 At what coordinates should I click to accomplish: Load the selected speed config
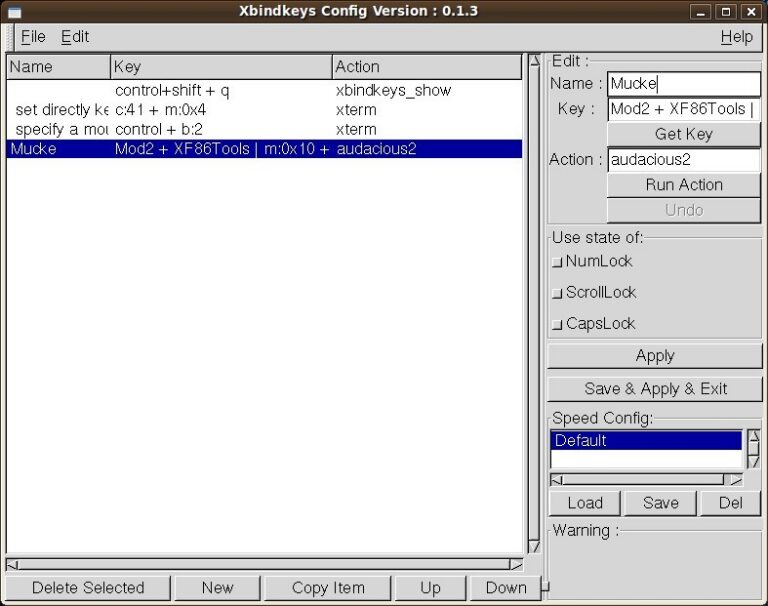click(x=585, y=503)
